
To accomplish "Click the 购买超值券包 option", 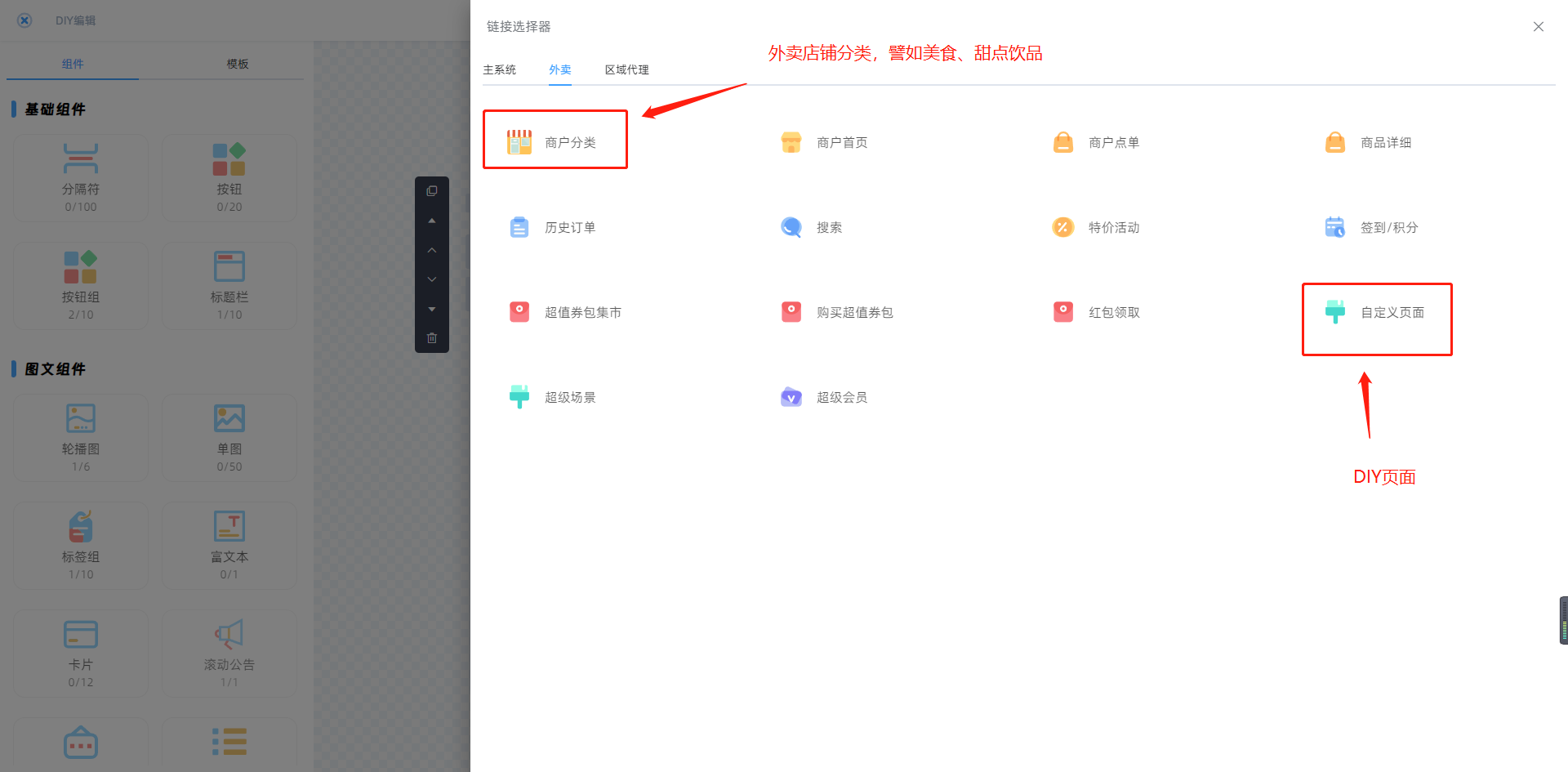I will (x=854, y=312).
